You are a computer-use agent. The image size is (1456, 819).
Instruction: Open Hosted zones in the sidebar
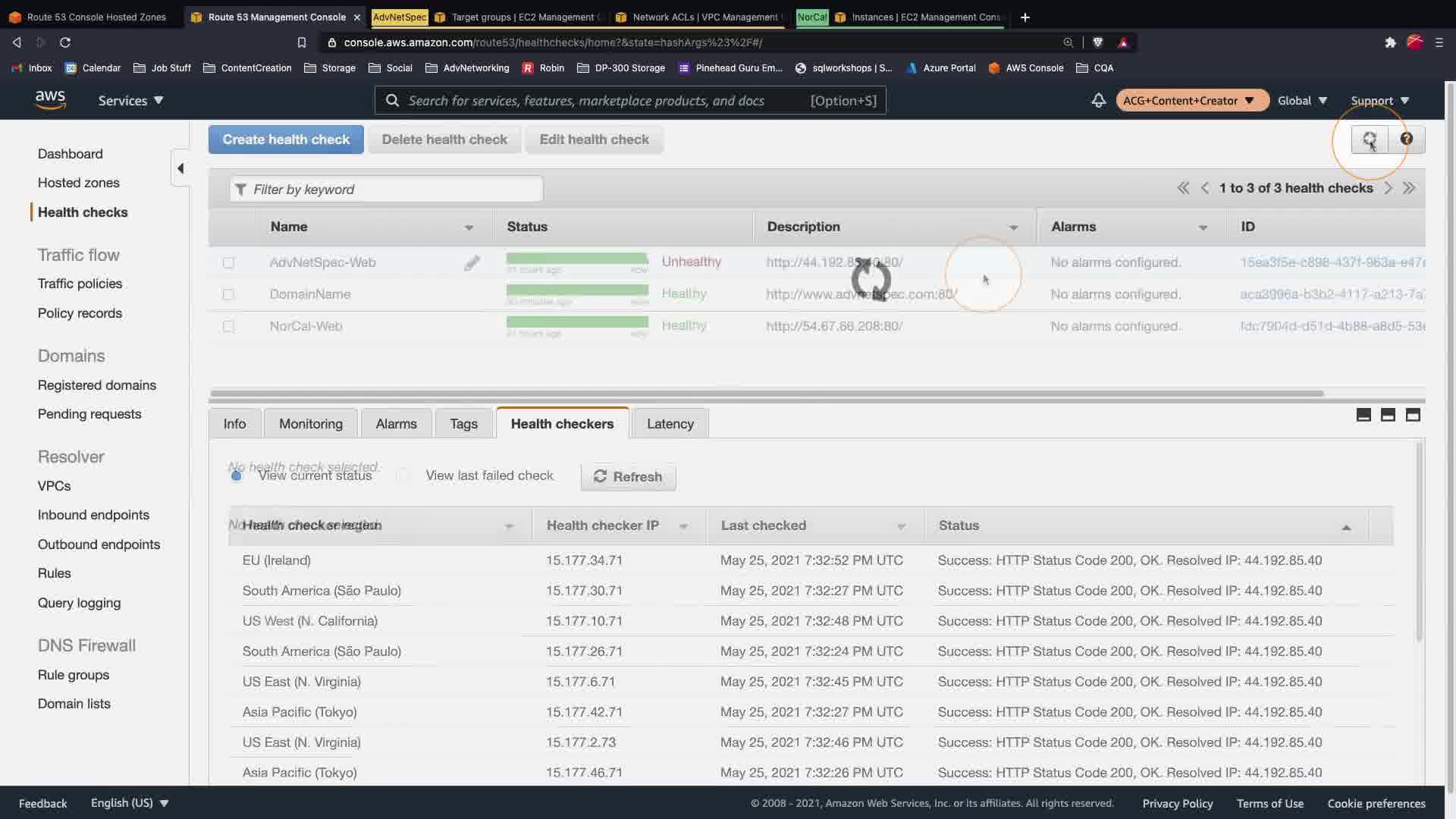[78, 183]
